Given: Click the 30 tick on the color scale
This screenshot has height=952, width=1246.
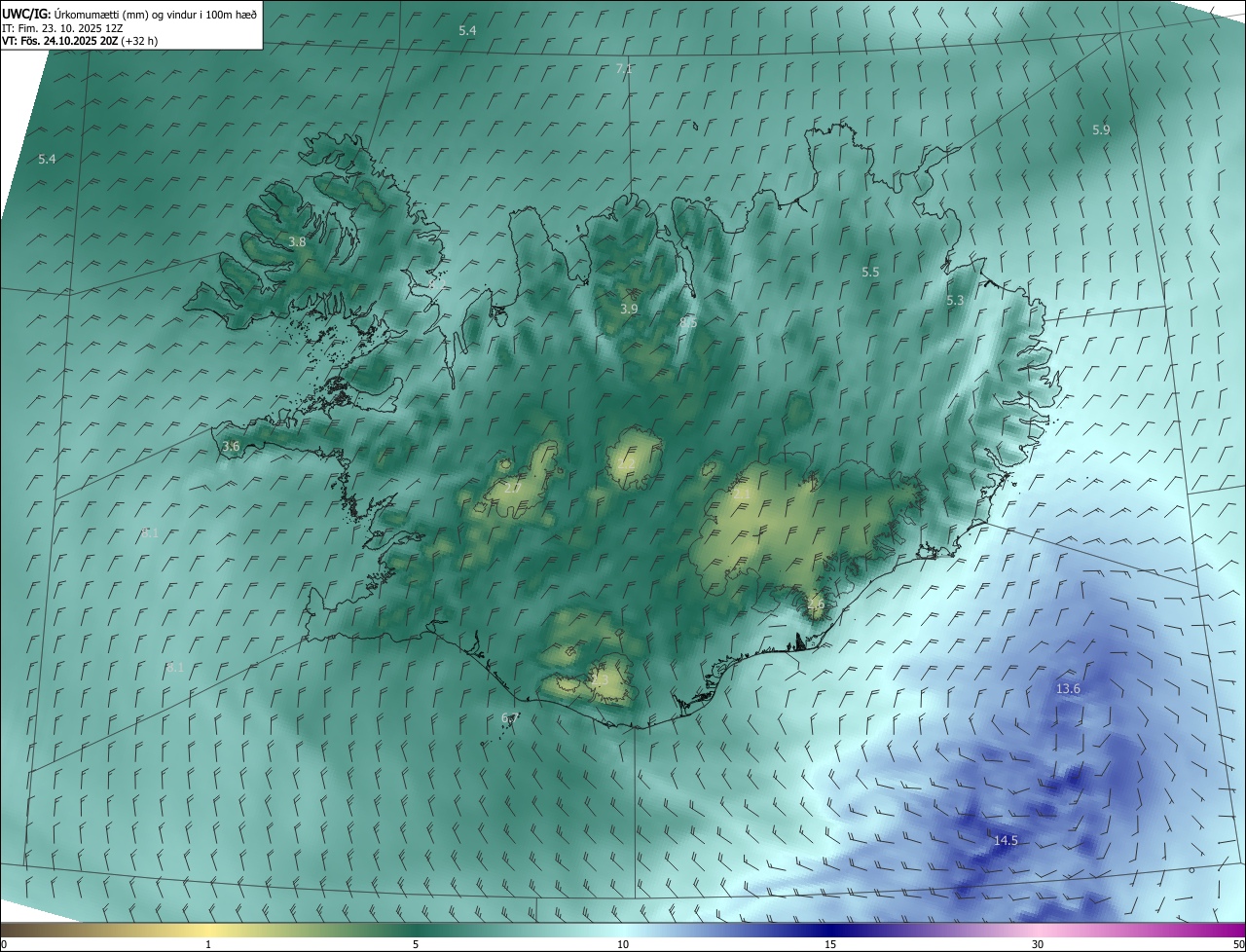Looking at the screenshot, I should coord(1038,945).
